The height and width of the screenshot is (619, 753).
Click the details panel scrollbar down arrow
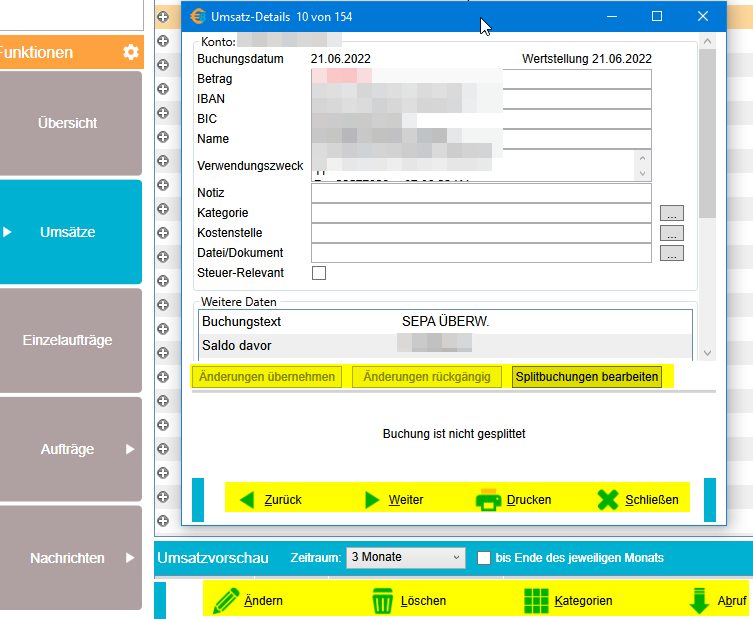tap(707, 353)
